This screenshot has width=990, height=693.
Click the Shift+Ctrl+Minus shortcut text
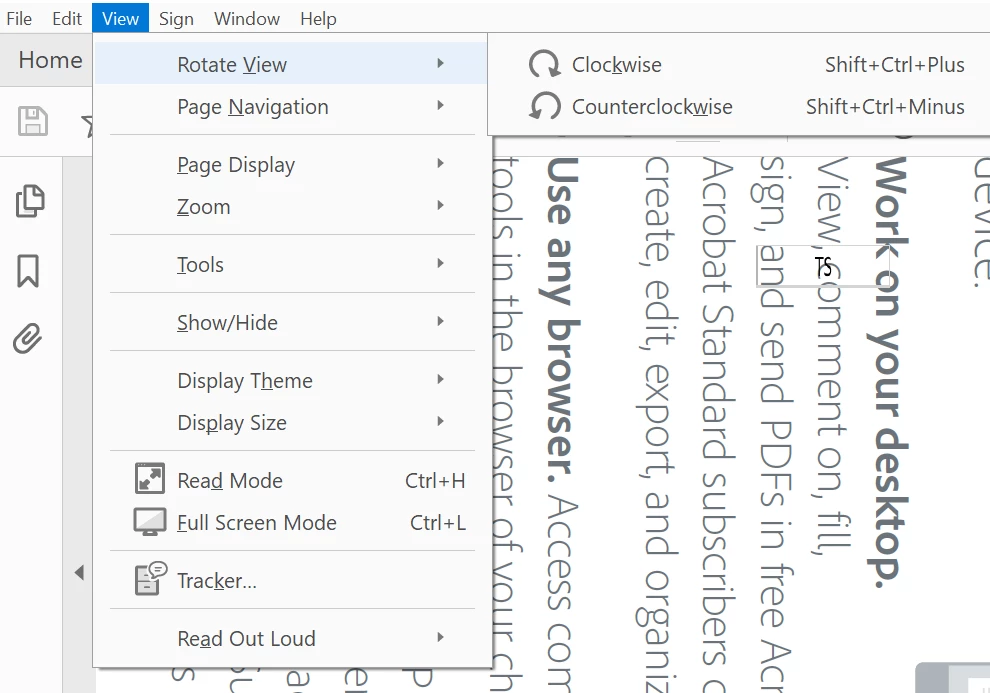click(885, 106)
